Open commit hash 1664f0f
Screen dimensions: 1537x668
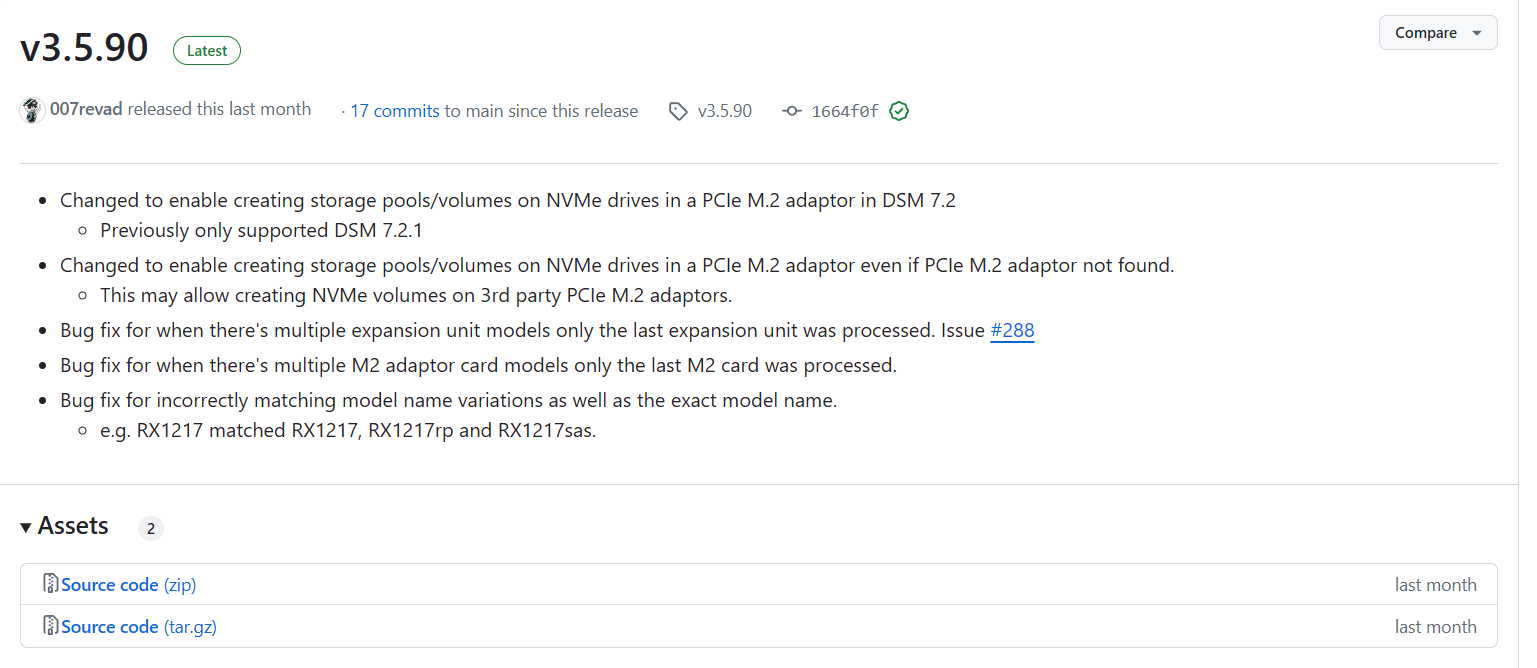844,112
